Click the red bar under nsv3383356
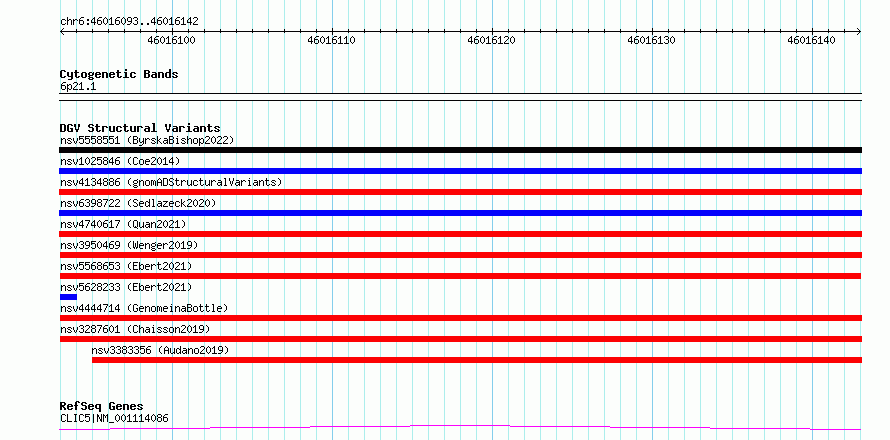This screenshot has width=890, height=440. [x=477, y=360]
